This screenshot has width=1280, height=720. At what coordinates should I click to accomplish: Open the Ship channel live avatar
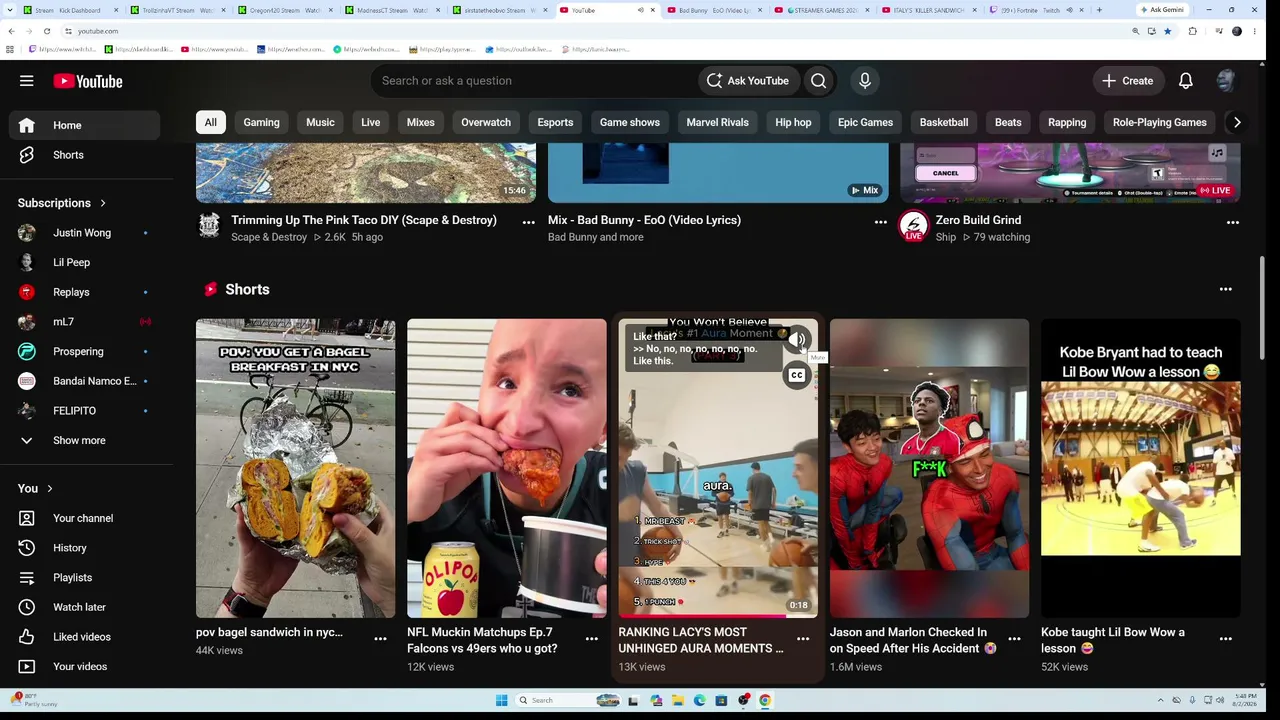coord(913,226)
